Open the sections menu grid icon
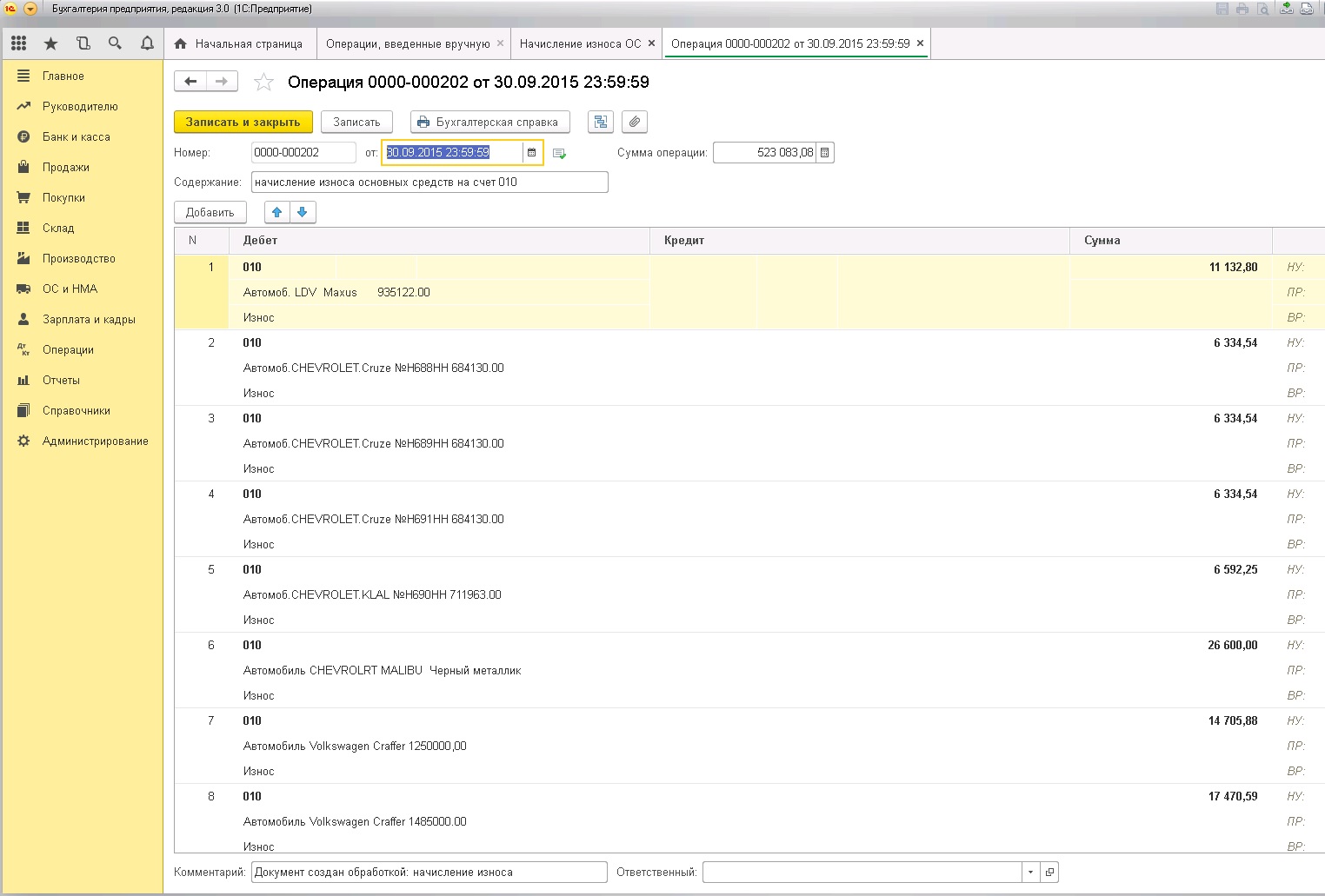1325x896 pixels. coord(18,43)
